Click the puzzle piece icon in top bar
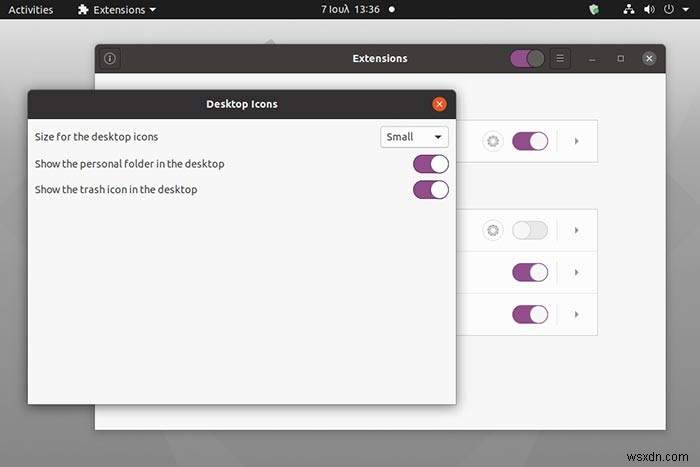Viewport: 700px width, 467px height. click(83, 9)
